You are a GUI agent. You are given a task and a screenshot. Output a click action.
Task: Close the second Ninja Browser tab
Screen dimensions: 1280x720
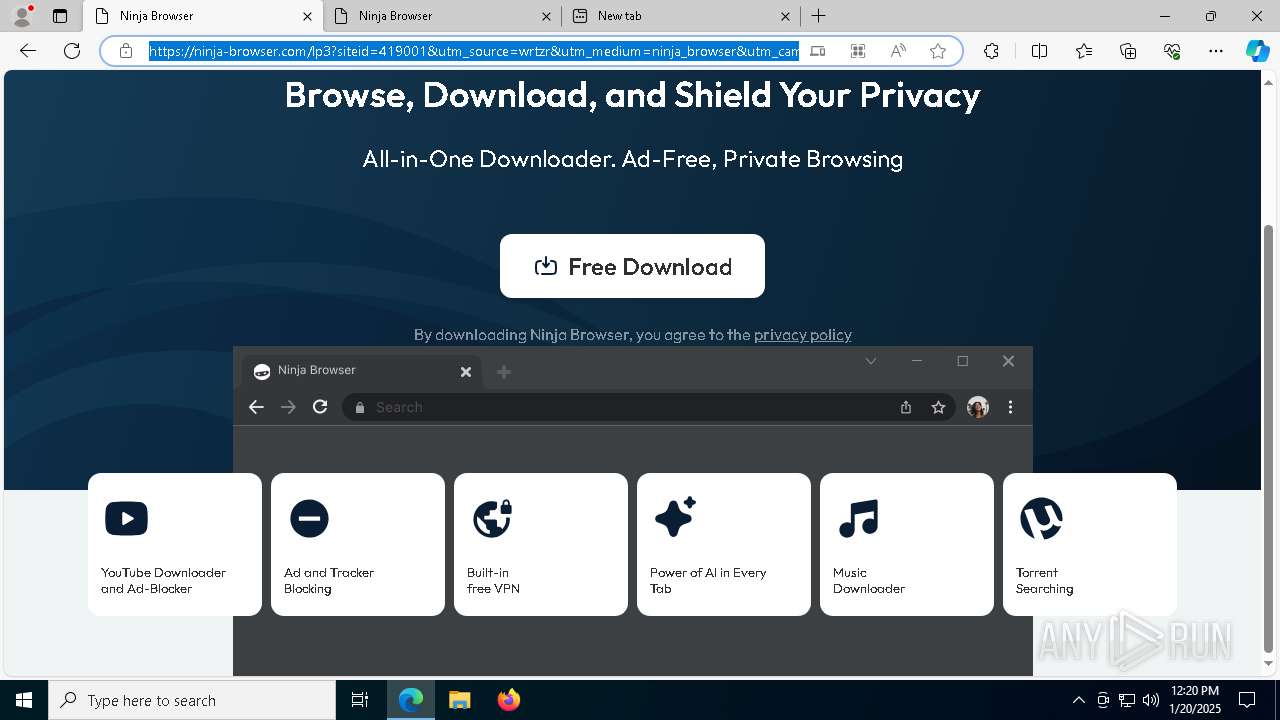pyautogui.click(x=546, y=16)
